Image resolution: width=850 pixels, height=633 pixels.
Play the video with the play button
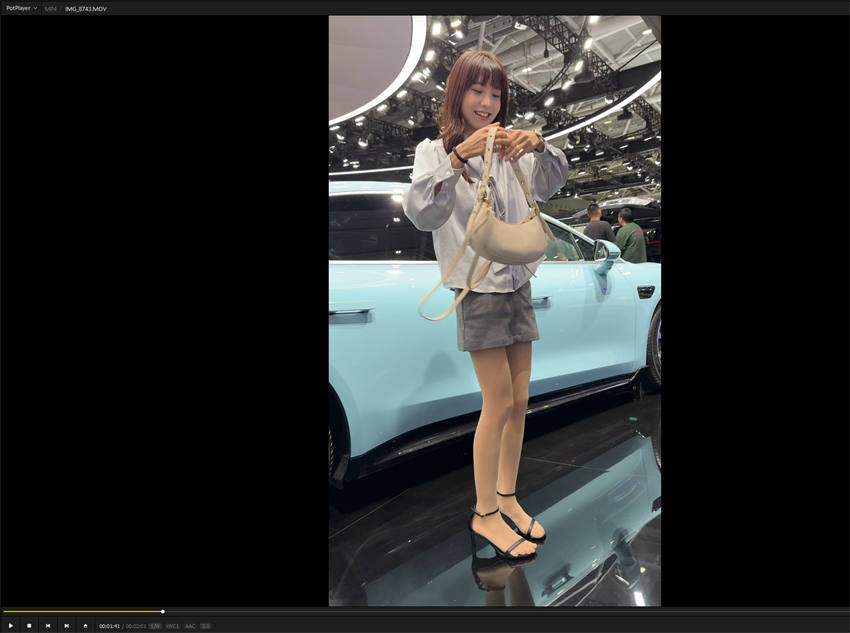(x=11, y=625)
